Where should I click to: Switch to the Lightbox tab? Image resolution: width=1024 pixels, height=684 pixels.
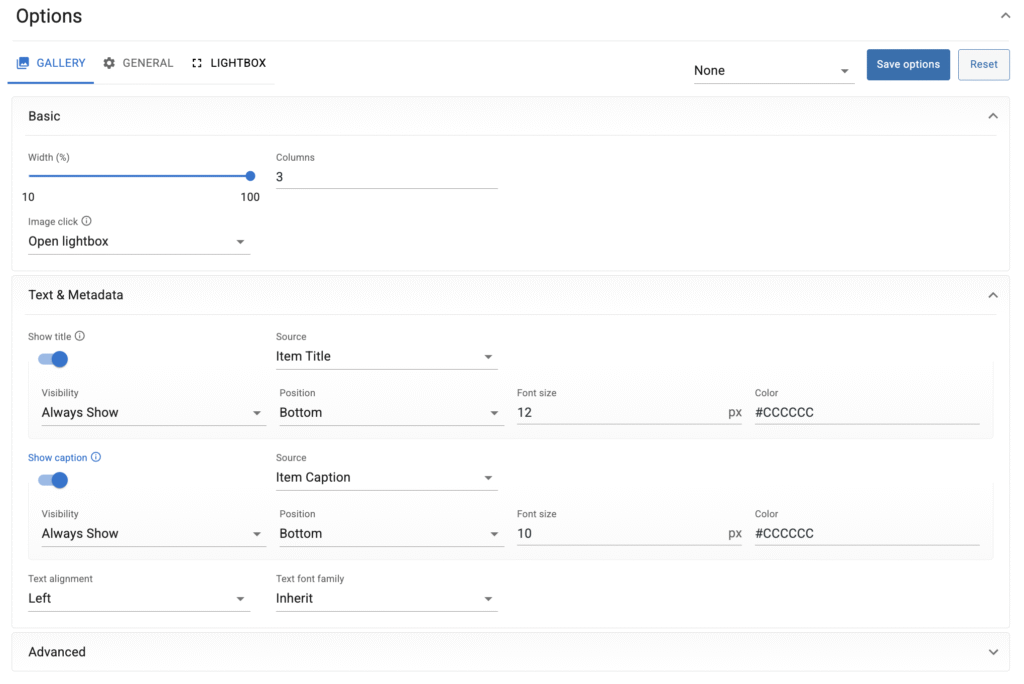click(x=229, y=63)
